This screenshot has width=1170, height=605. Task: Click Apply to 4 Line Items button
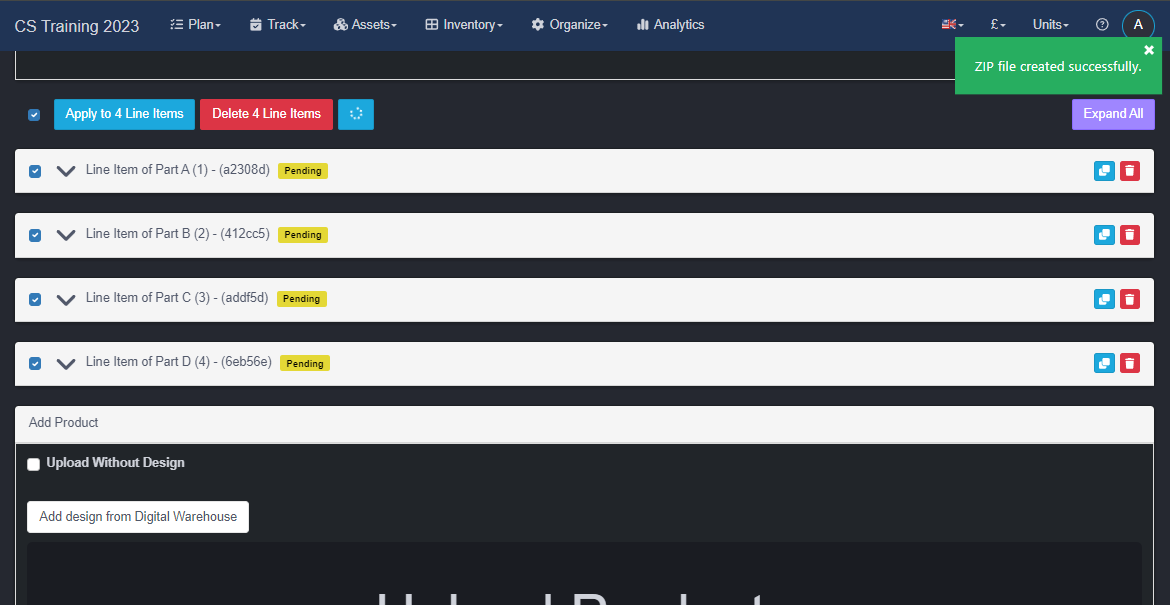124,114
